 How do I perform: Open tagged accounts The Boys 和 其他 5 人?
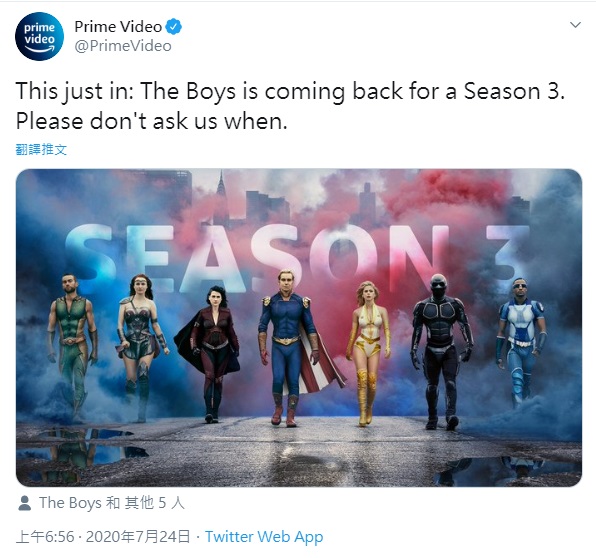tap(112, 503)
